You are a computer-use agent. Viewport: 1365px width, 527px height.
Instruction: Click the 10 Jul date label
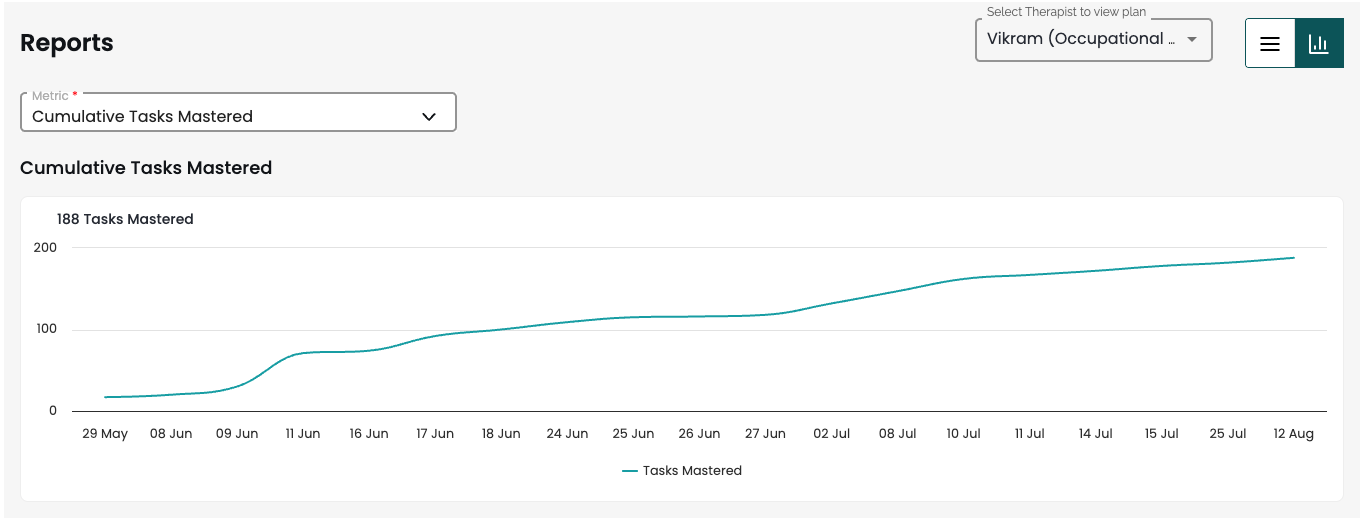[x=963, y=433]
